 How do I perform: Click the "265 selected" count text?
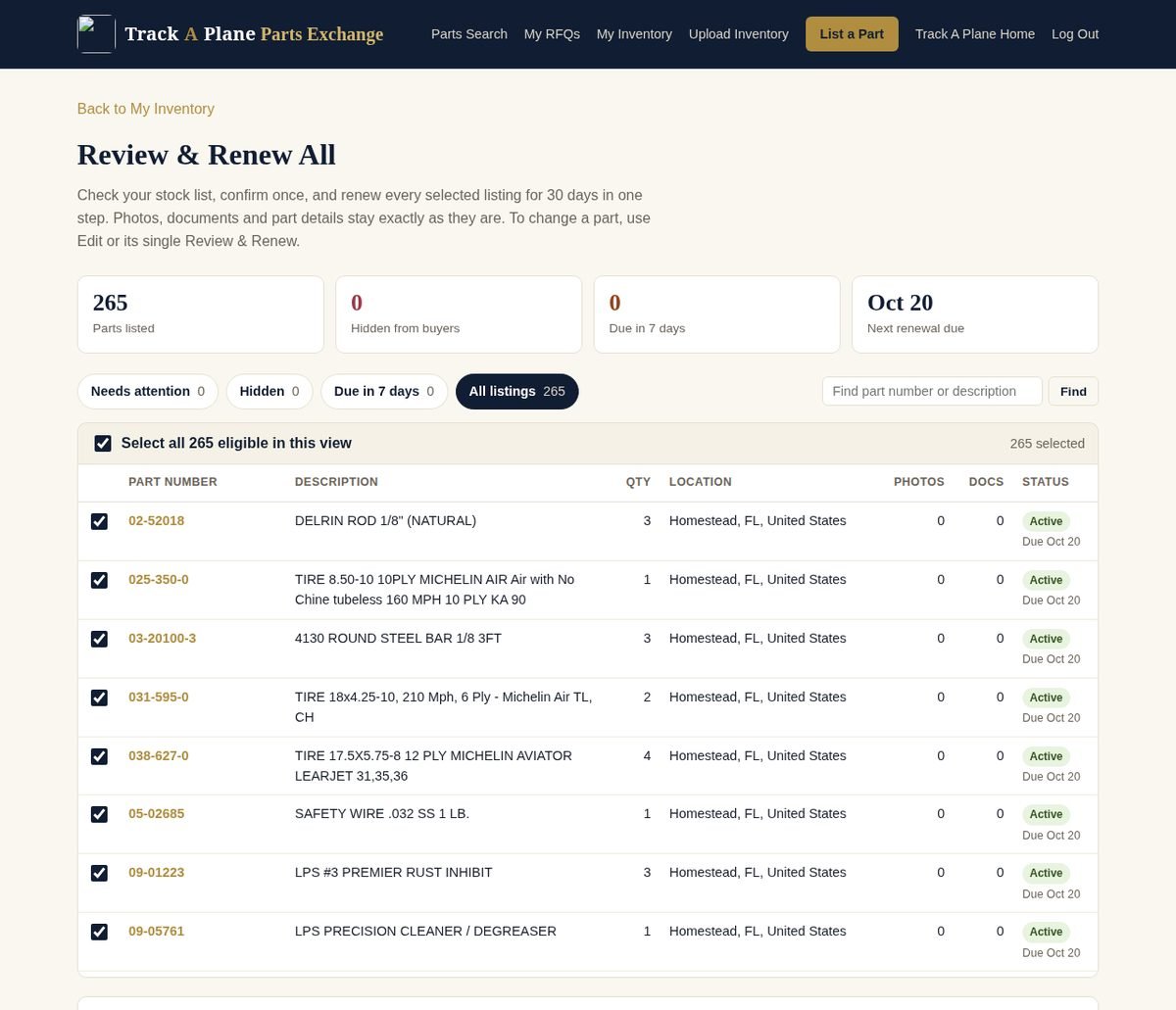(x=1048, y=444)
